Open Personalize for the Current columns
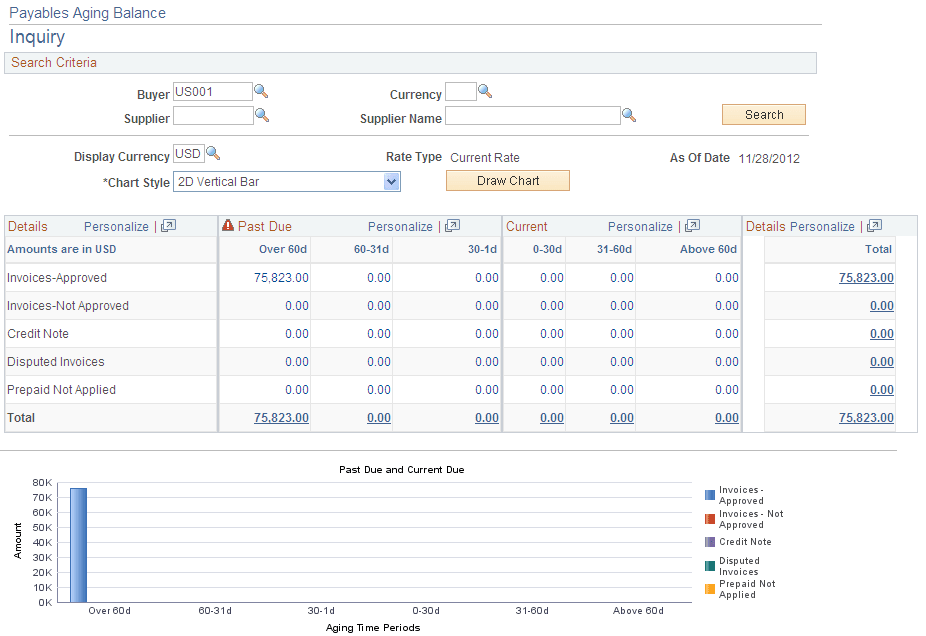The image size is (926, 636). tap(640, 226)
